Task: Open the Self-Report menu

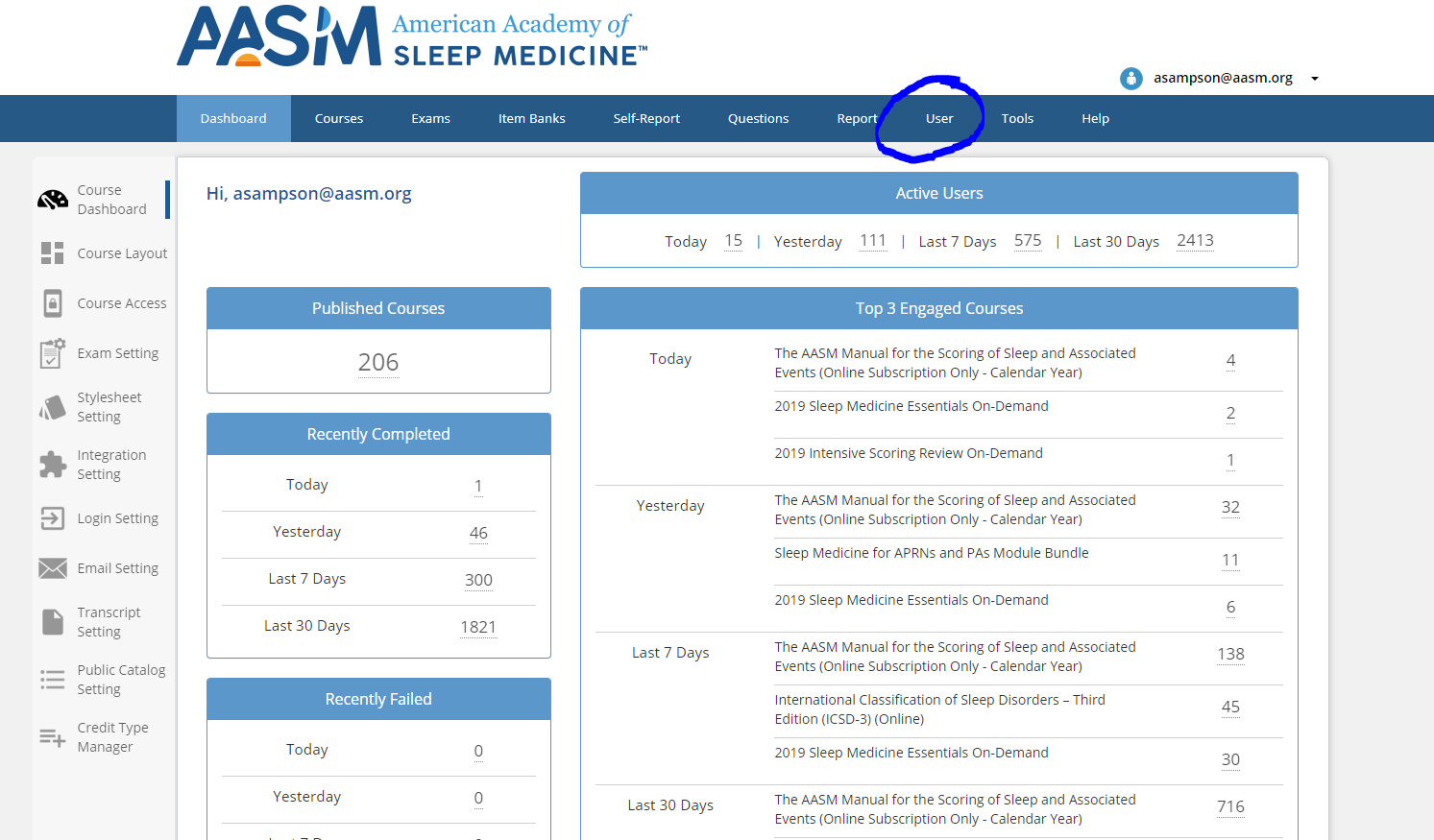Action: pos(646,119)
